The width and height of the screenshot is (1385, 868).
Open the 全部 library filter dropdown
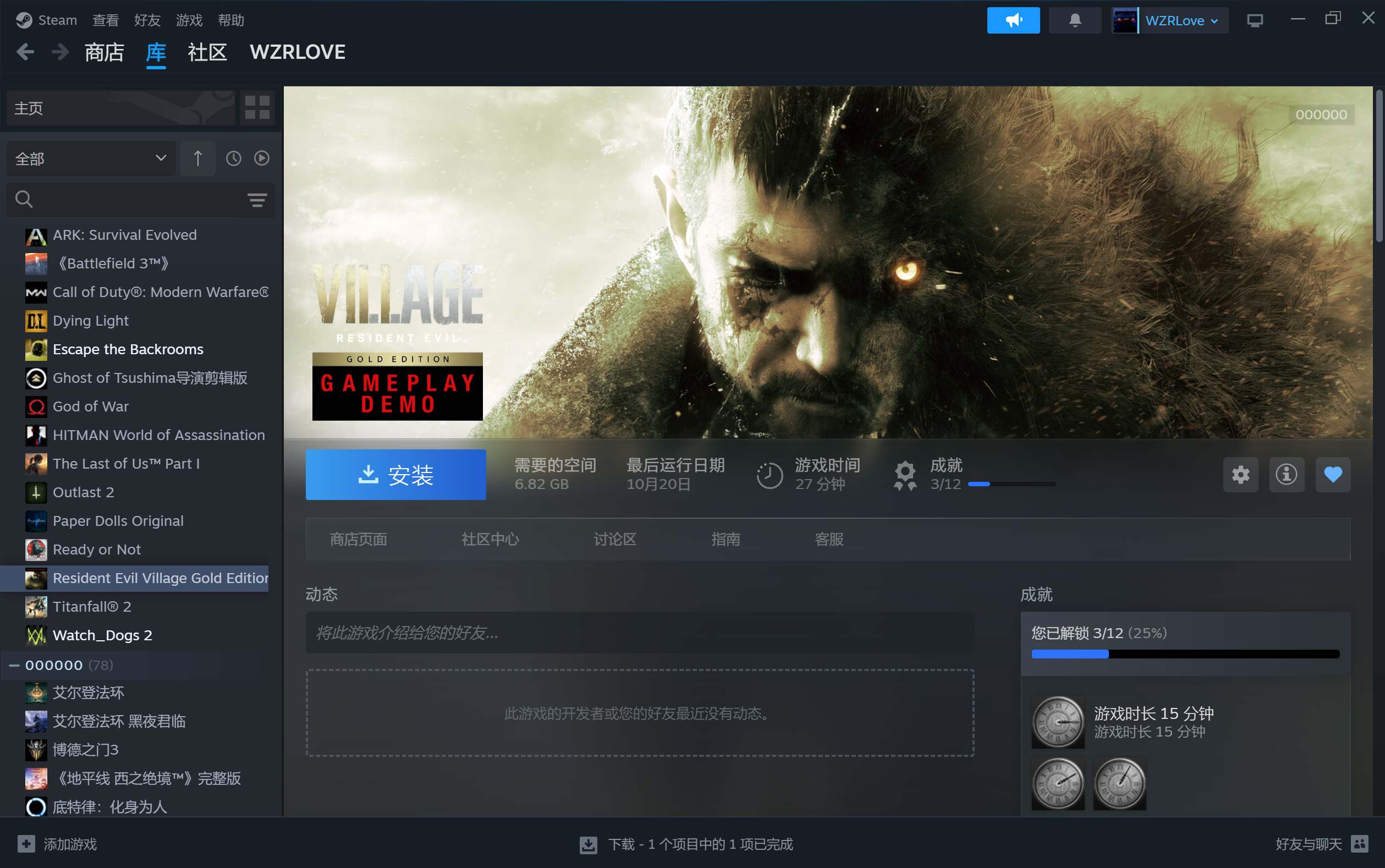coord(91,158)
